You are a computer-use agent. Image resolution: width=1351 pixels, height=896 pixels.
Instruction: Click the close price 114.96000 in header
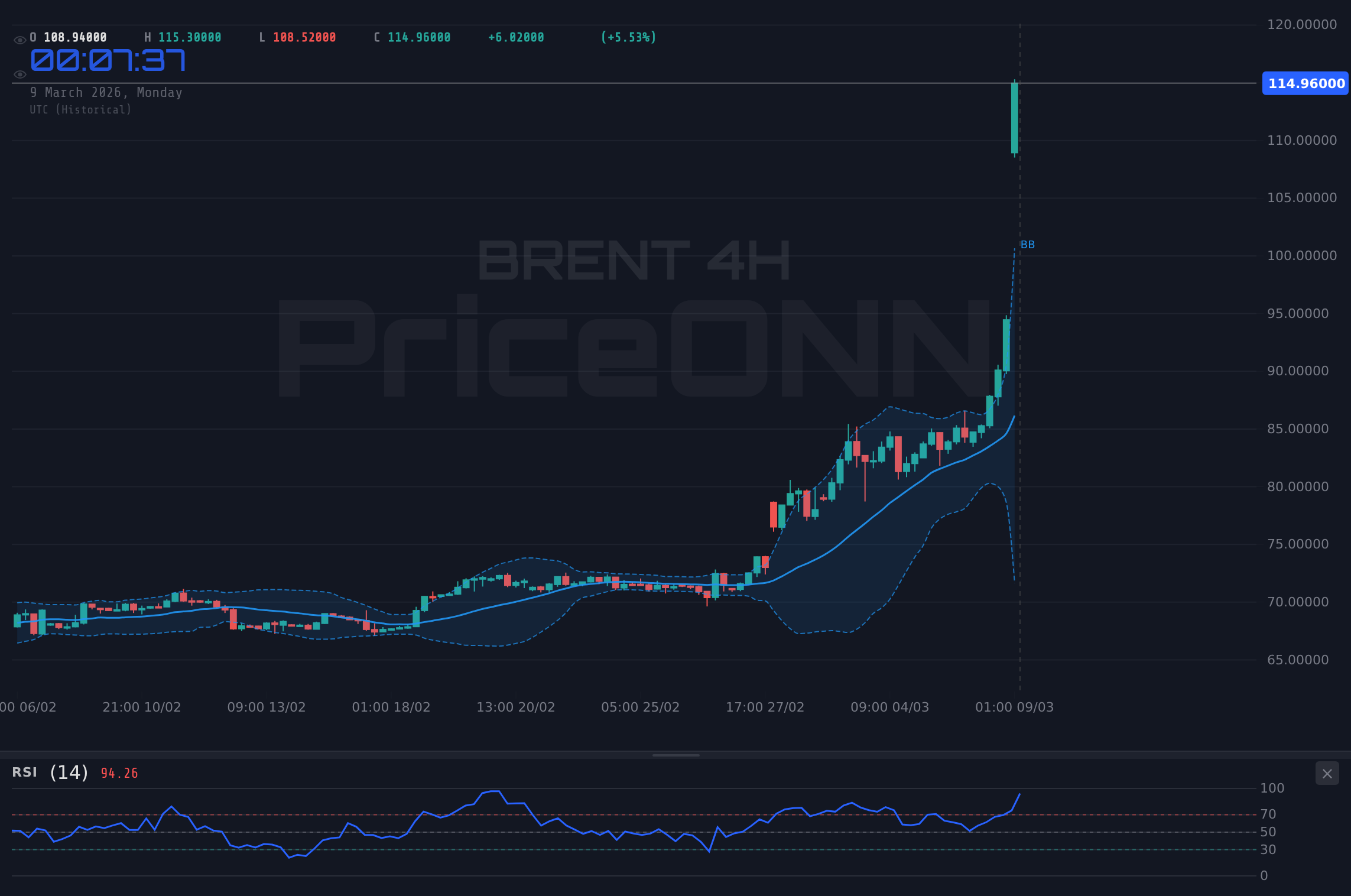pos(419,37)
